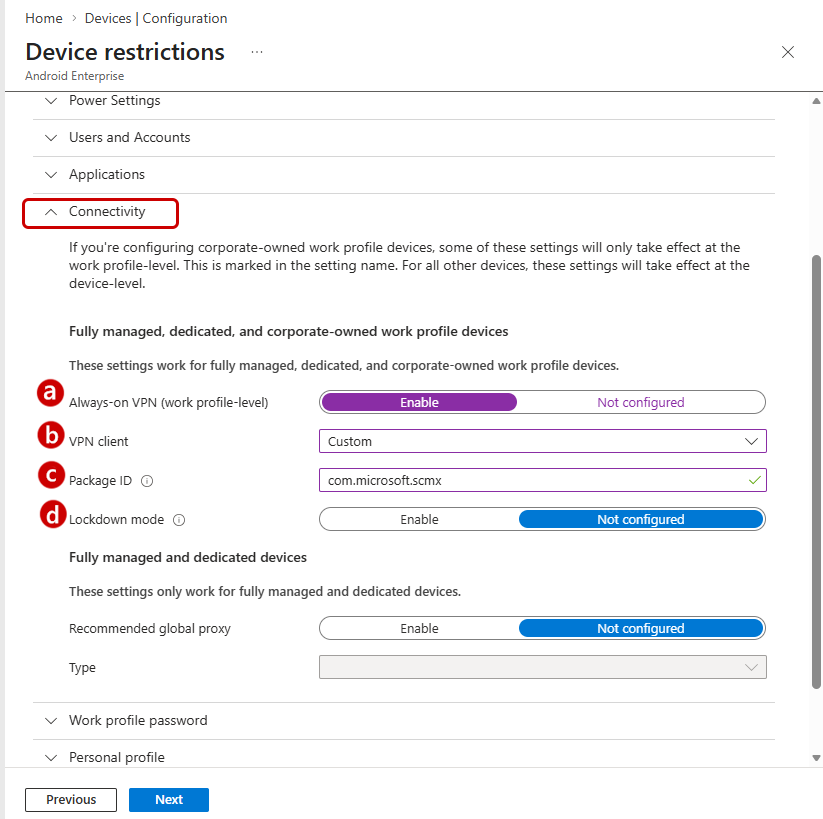The width and height of the screenshot is (823, 819).
Task: Click the 'Recommended global proxy' label
Action: click(x=150, y=628)
